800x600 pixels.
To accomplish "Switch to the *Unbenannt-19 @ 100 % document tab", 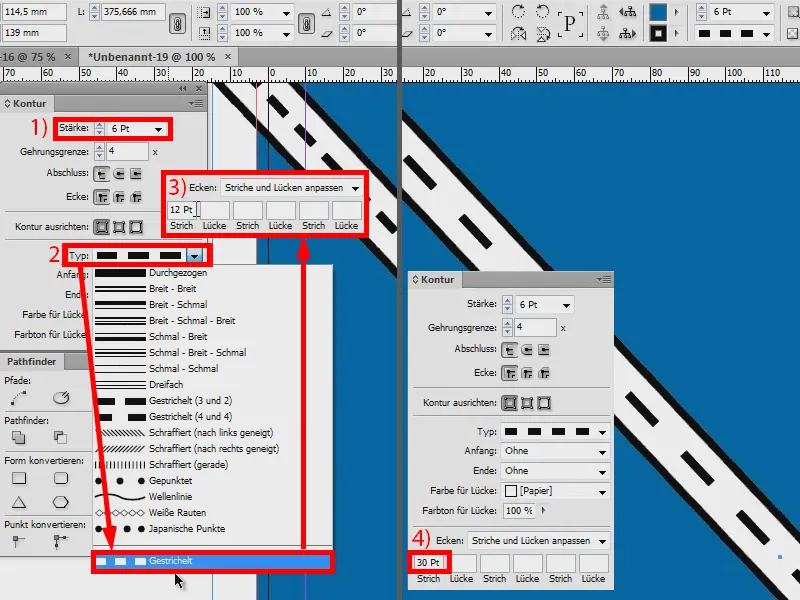I will [152, 57].
